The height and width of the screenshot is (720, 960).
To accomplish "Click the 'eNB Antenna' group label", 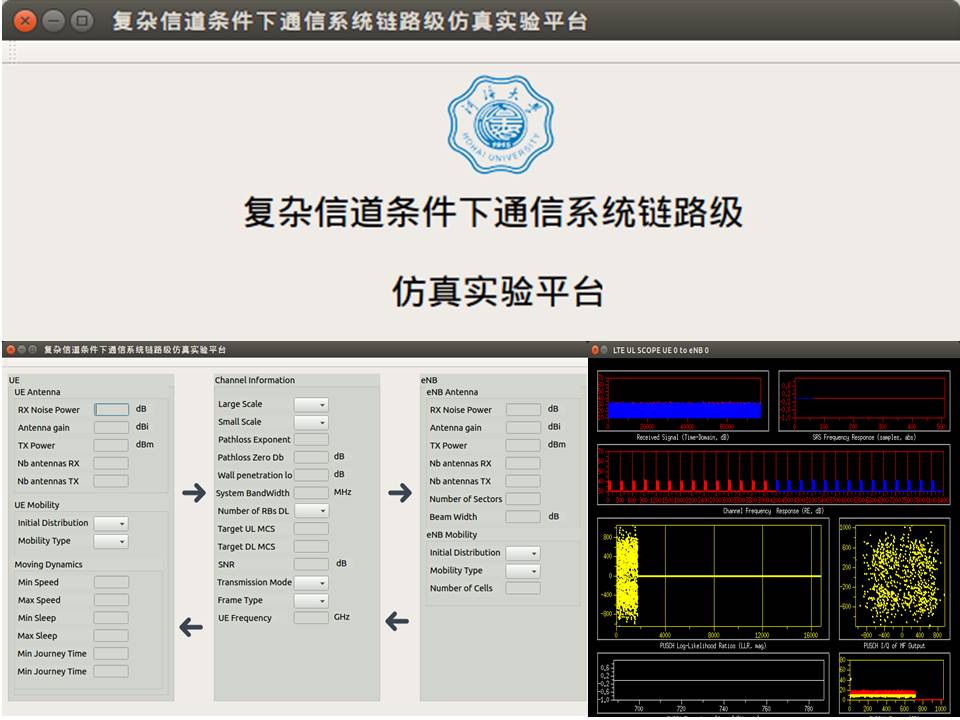I will [452, 392].
